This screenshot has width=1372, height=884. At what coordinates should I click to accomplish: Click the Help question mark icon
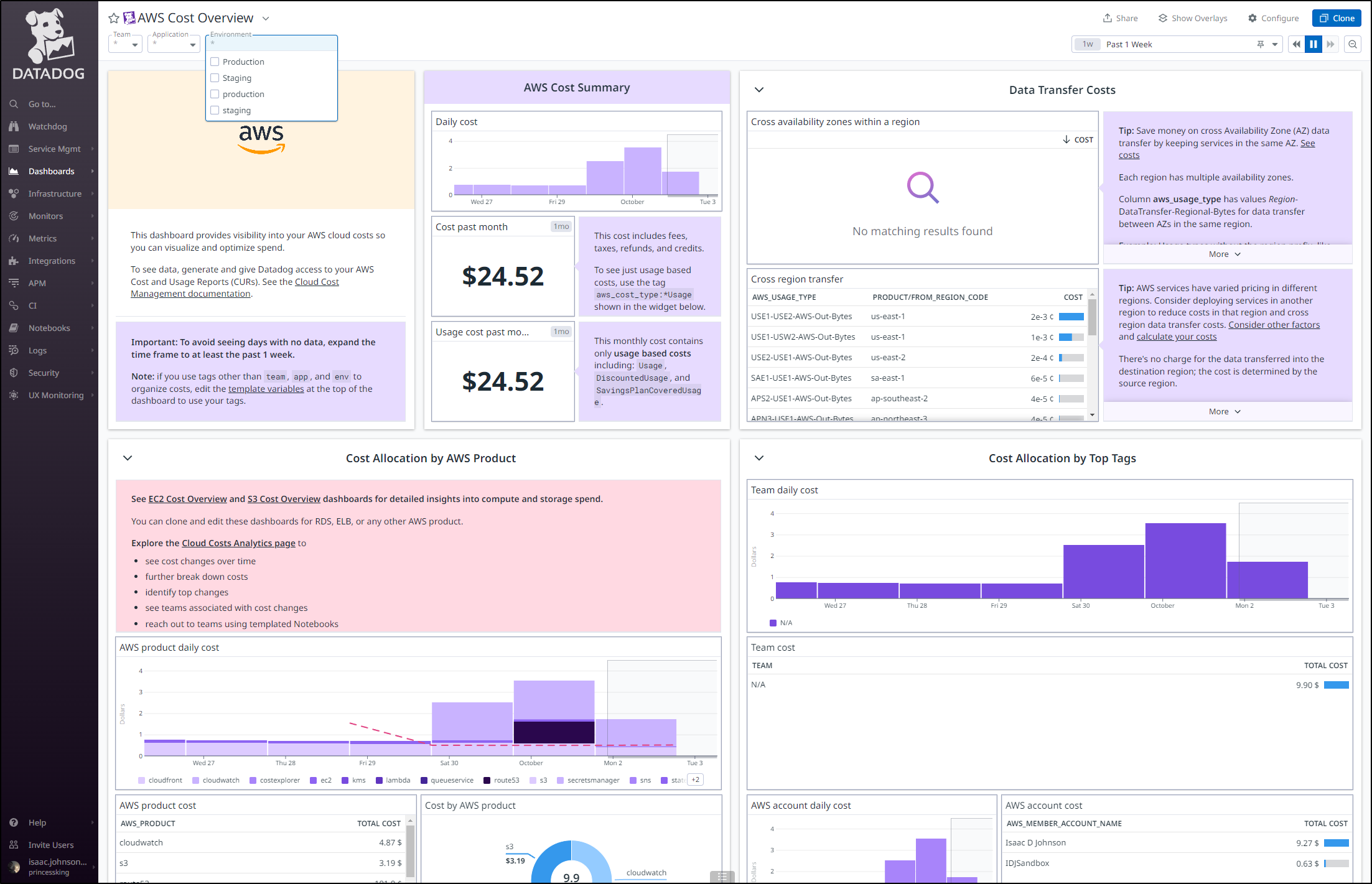14,822
